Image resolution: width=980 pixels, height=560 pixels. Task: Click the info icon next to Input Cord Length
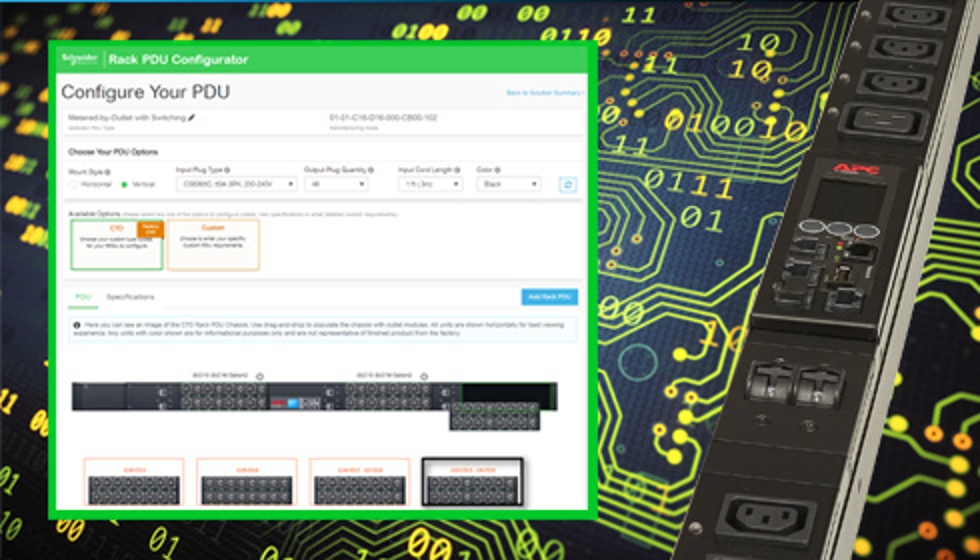click(458, 170)
